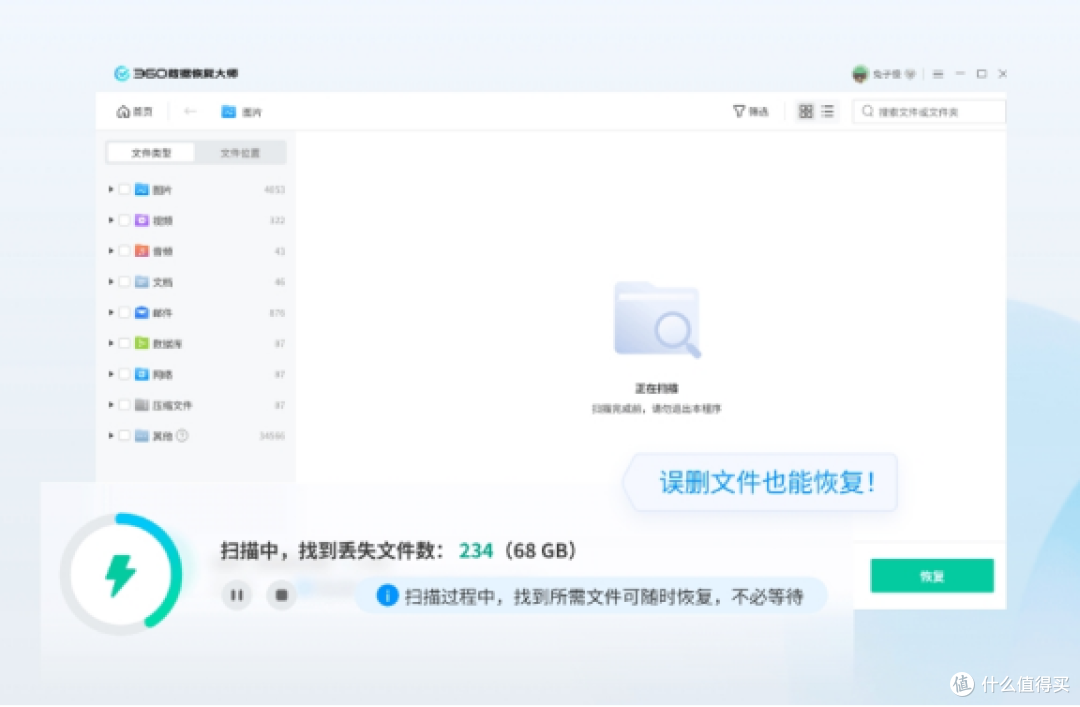1080x707 pixels.
Task: Switch to File Location (文件位置) tab
Action: click(240, 153)
